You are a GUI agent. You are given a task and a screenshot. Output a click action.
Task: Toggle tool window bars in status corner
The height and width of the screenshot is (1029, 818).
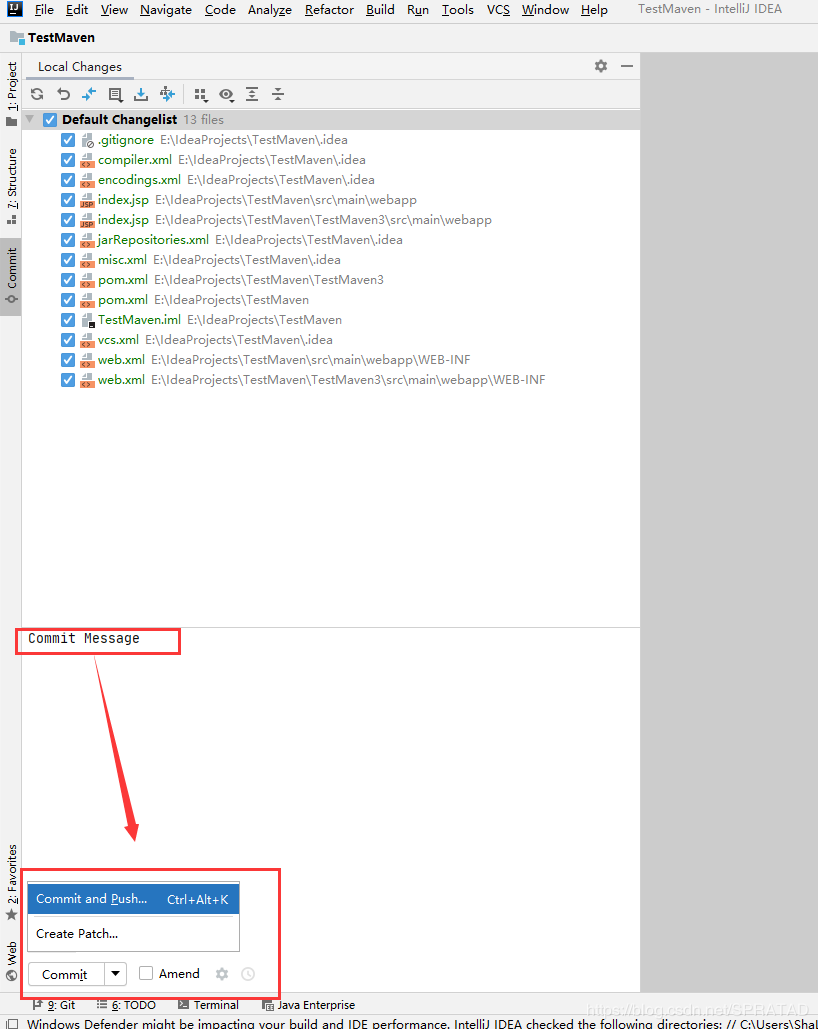[x=12, y=1023]
